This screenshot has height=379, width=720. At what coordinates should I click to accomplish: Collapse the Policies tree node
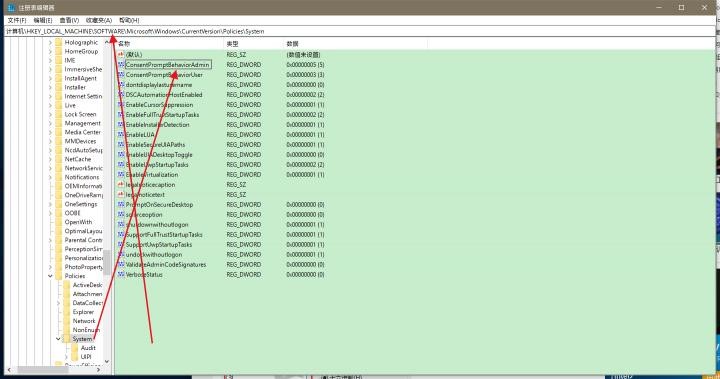(50, 276)
